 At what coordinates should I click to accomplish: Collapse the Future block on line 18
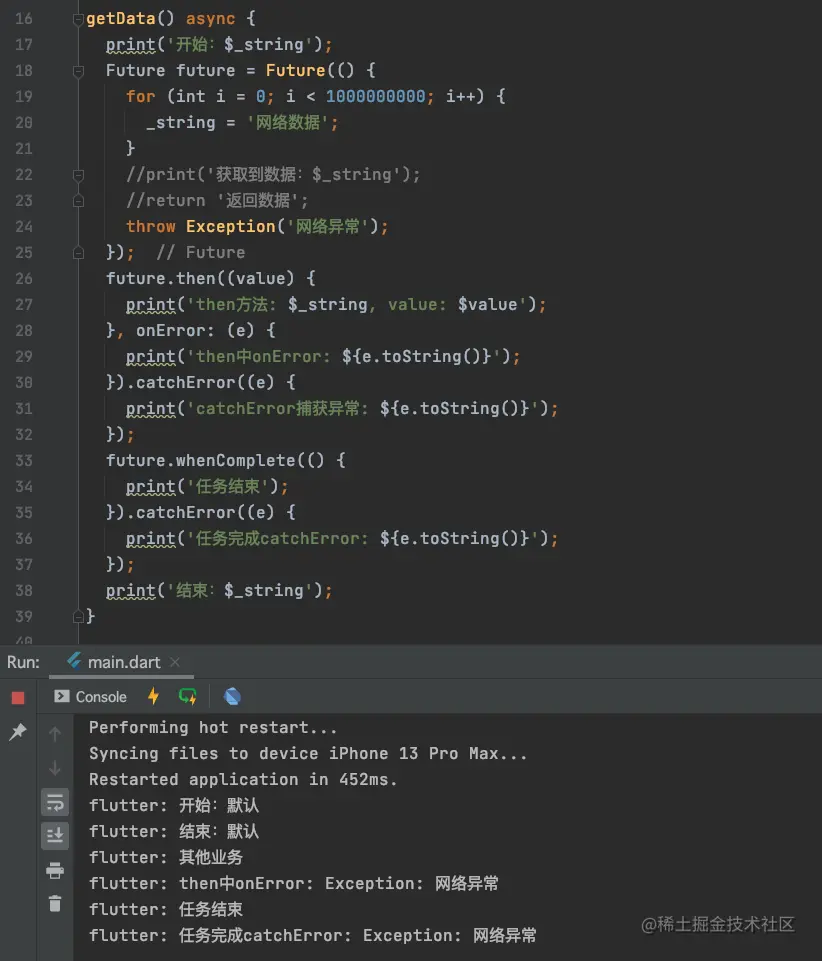coord(78,71)
